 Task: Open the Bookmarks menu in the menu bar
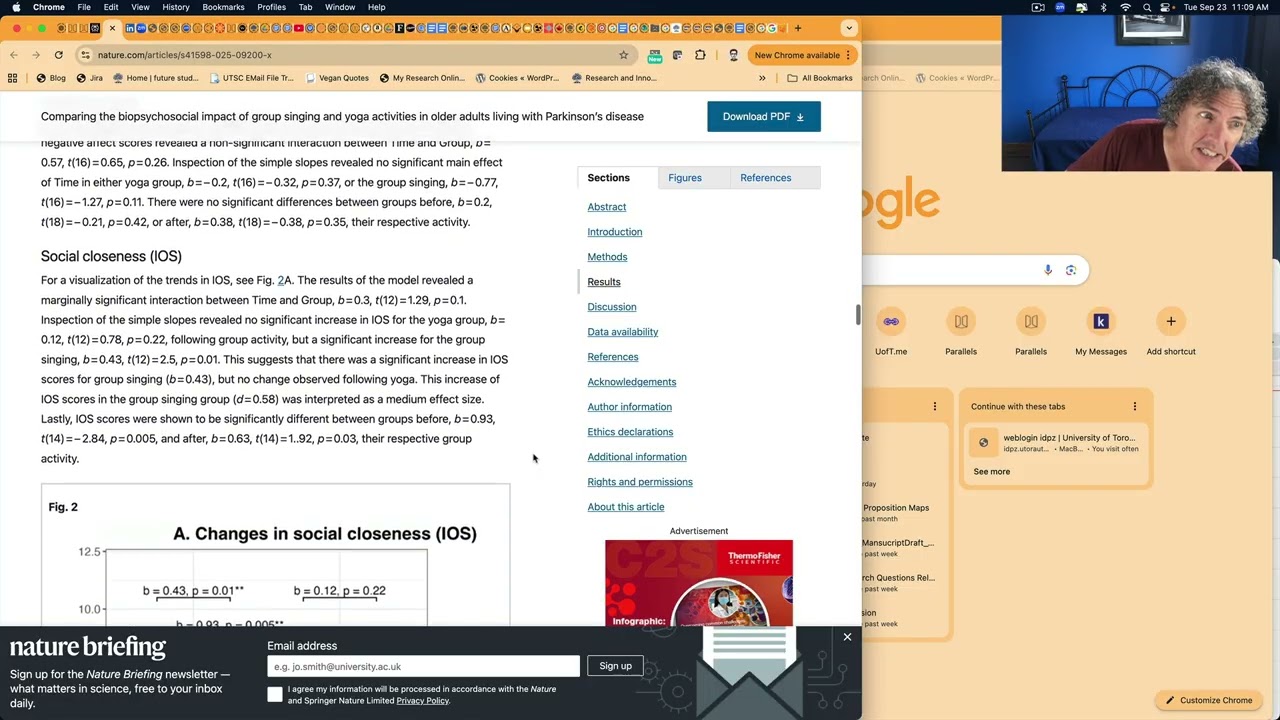tap(223, 7)
